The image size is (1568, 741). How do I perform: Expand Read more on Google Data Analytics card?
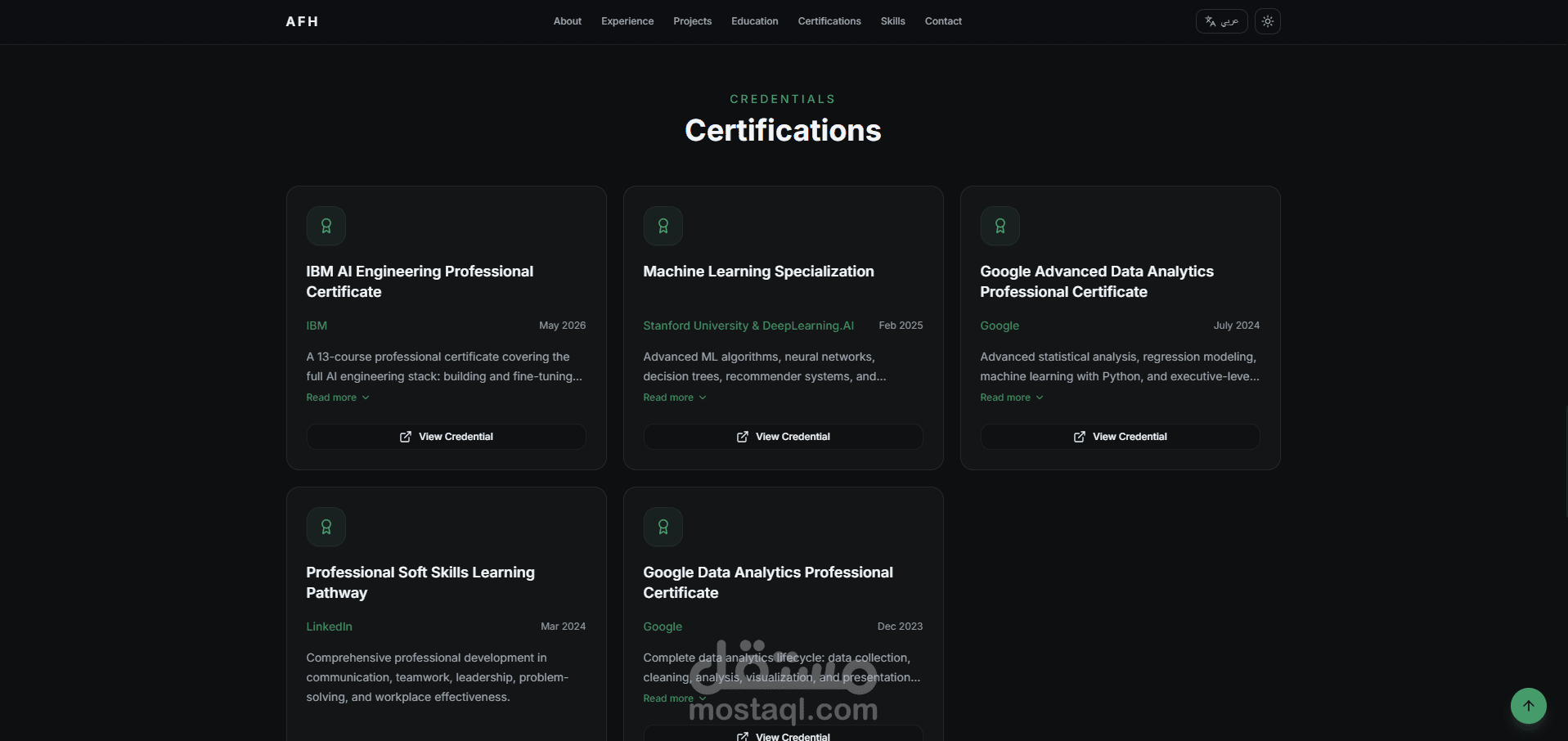(x=675, y=698)
